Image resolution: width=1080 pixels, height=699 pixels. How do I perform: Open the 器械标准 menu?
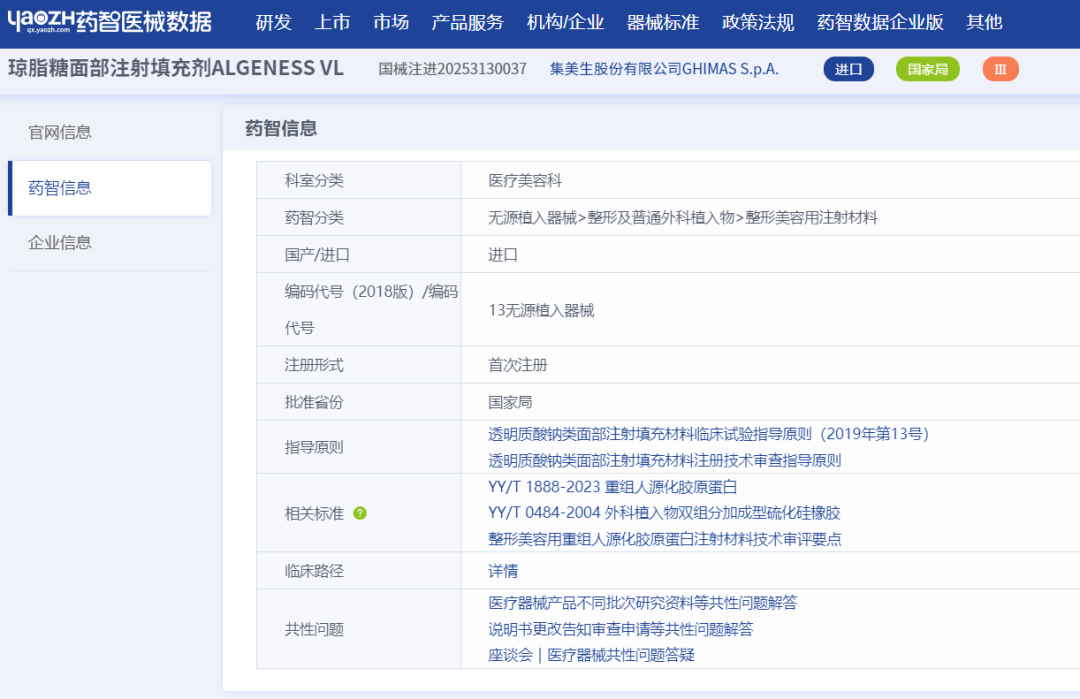(x=663, y=22)
